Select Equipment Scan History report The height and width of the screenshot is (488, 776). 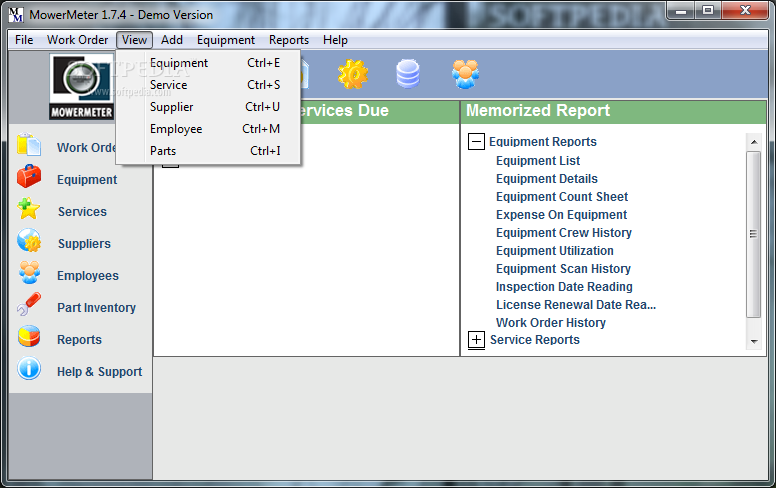[x=563, y=269]
